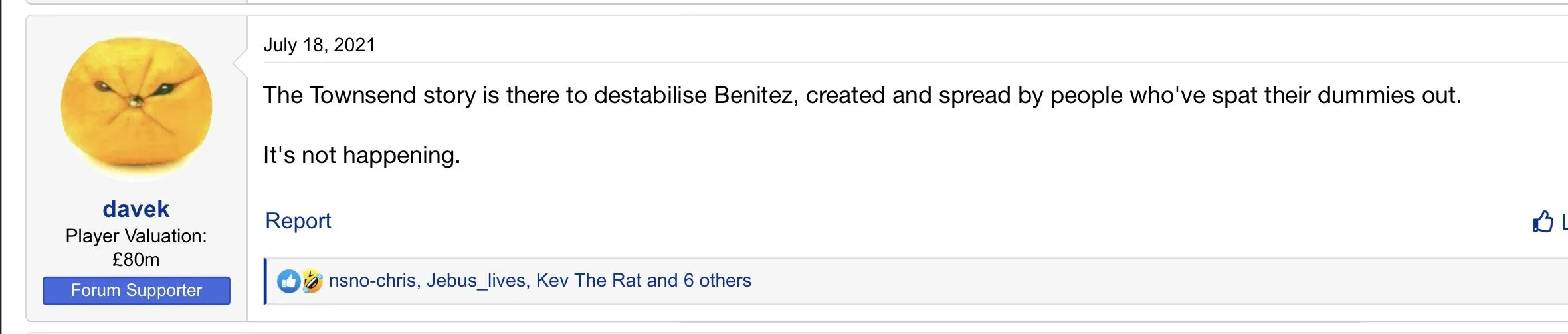The image size is (1568, 334).
Task: Open Jebus_lives in the reactions list
Action: [476, 281]
